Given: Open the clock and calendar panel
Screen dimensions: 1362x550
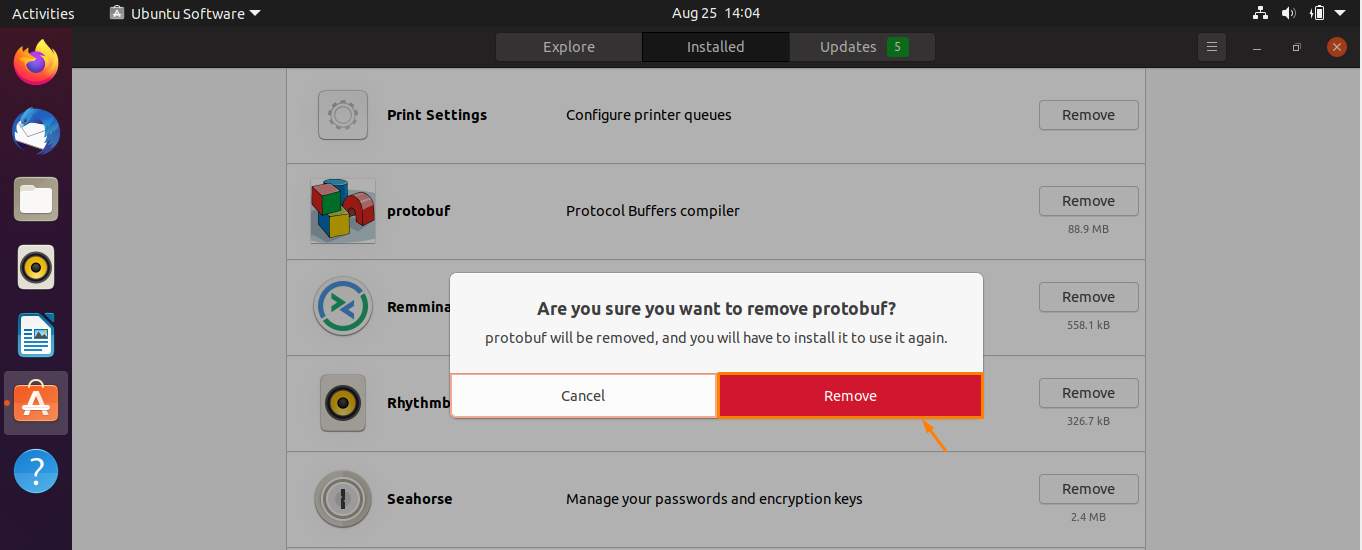Looking at the screenshot, I should click(716, 13).
